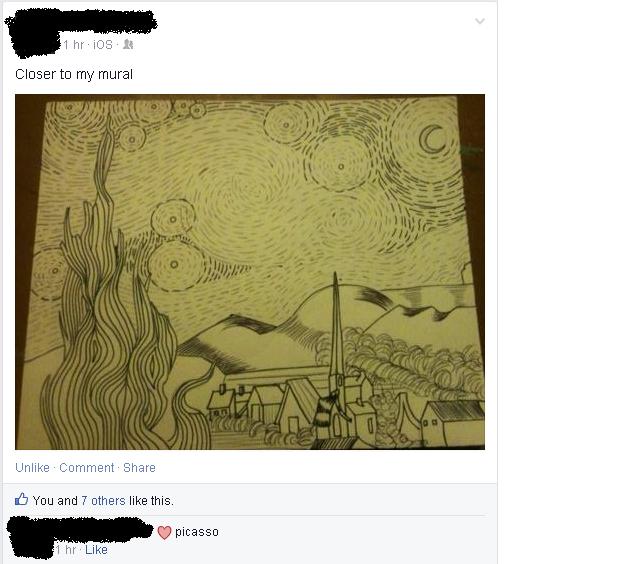640x564 pixels.
Task: Click the blacked-out commenter name
Action: [x=102, y=529]
